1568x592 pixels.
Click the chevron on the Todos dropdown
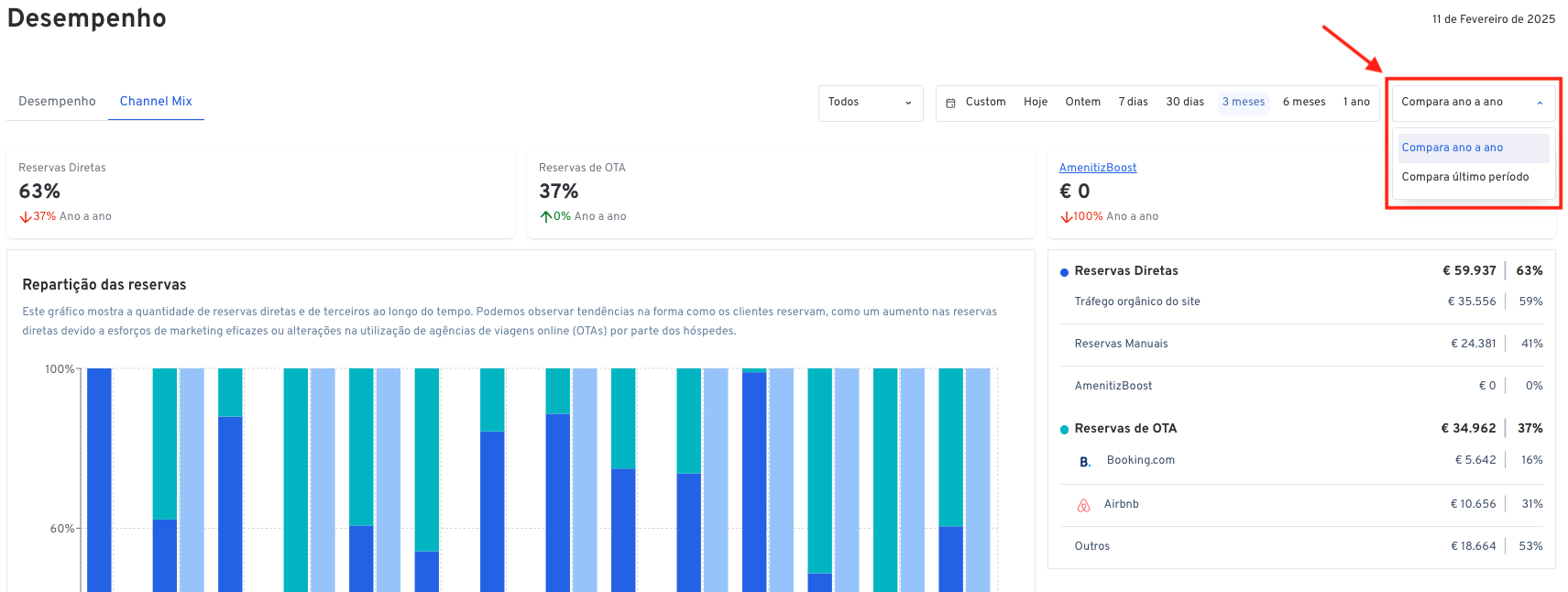908,103
